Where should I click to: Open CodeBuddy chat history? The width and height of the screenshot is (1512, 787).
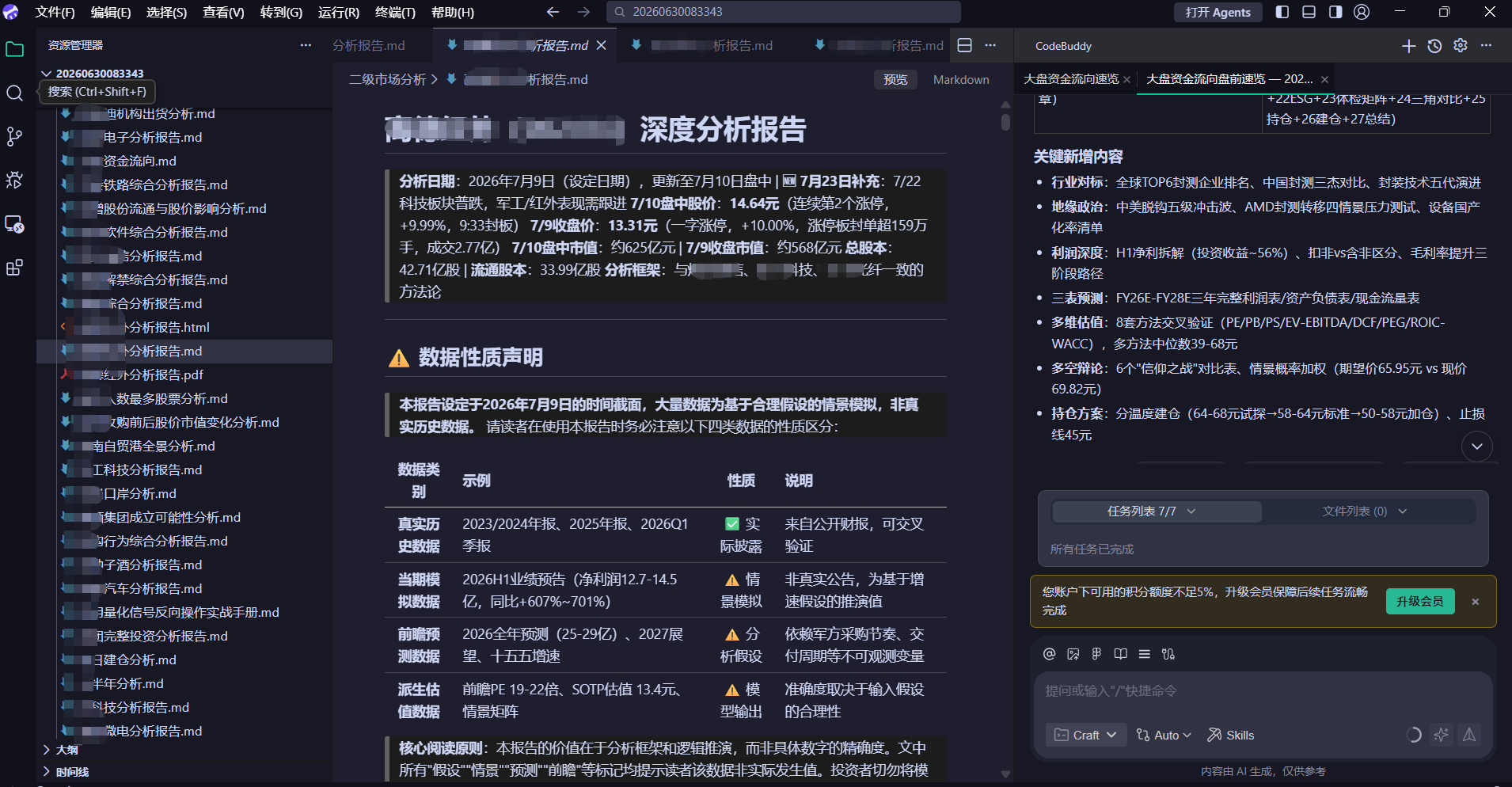click(1434, 46)
